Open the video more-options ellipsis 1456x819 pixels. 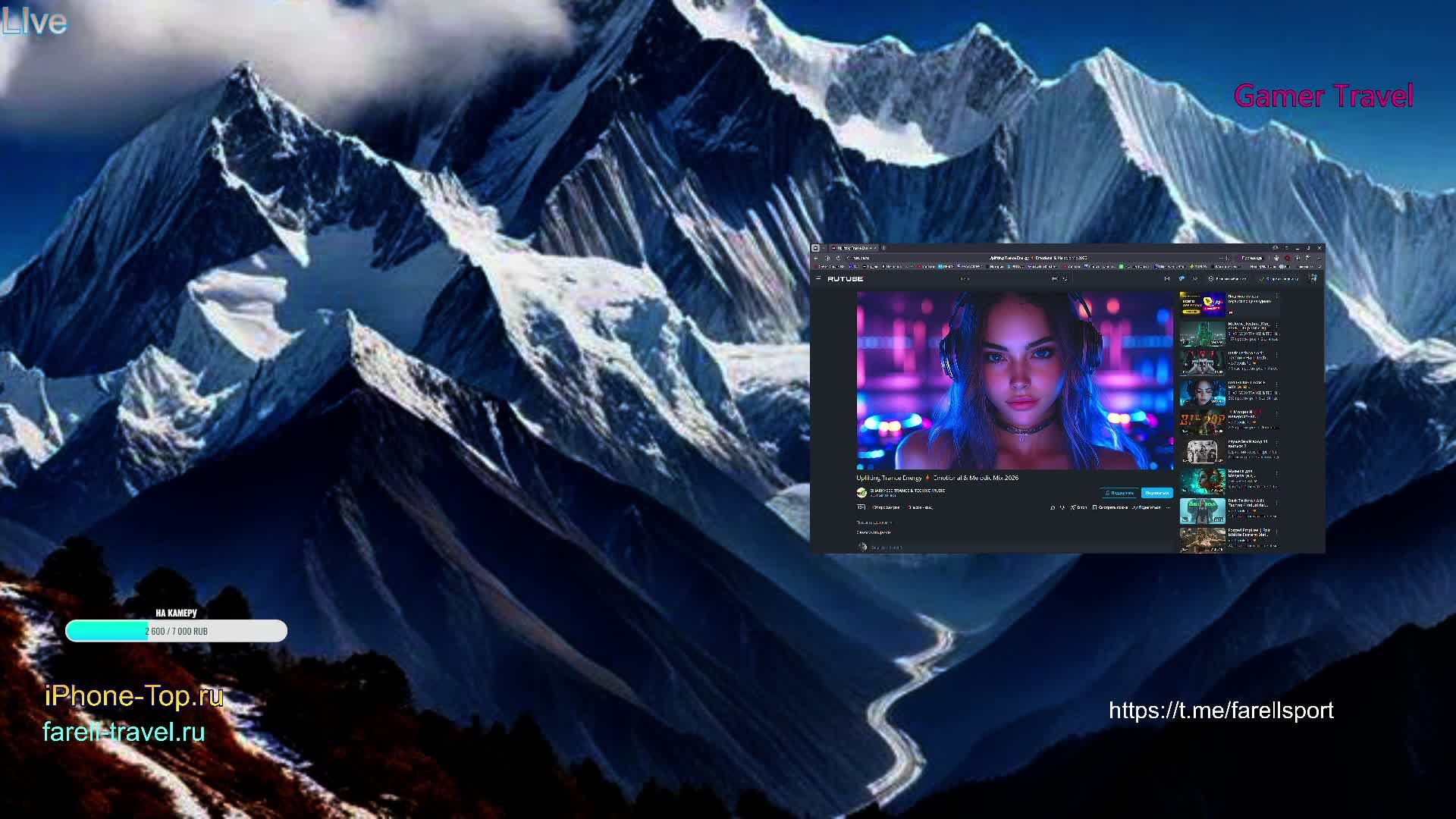[1168, 507]
